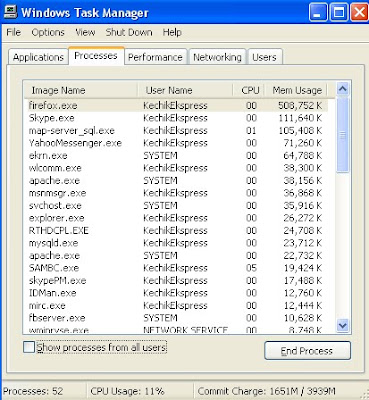Viewport: 369px width, 400px height.
Task: Select the map-server_sql.exe process
Action: point(176,131)
